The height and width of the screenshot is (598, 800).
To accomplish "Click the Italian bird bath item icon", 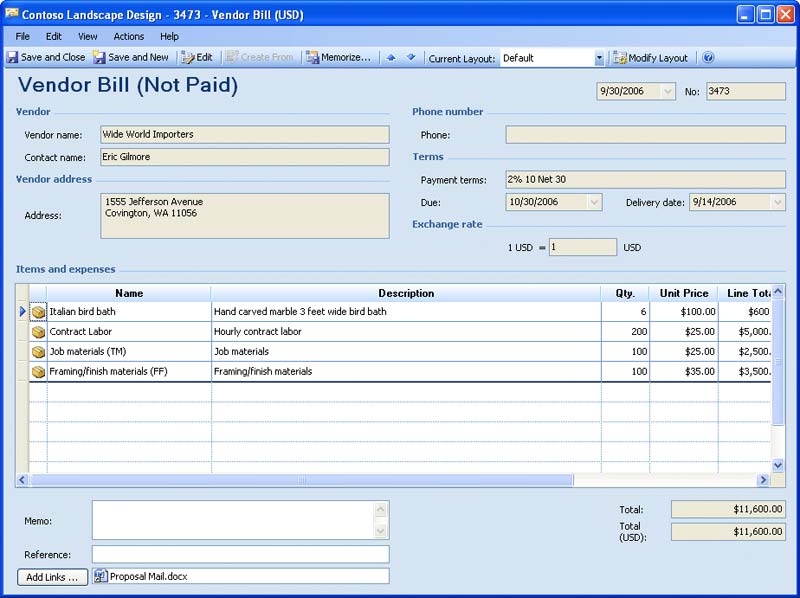I will pos(38,312).
